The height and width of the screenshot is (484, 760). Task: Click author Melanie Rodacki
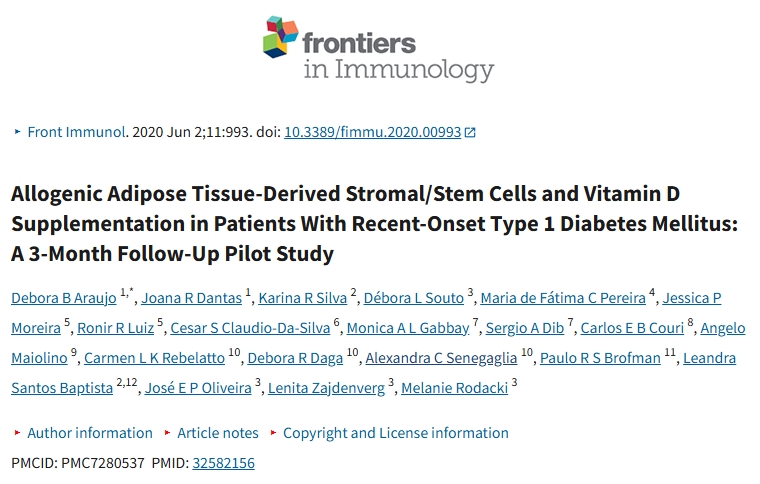point(454,388)
